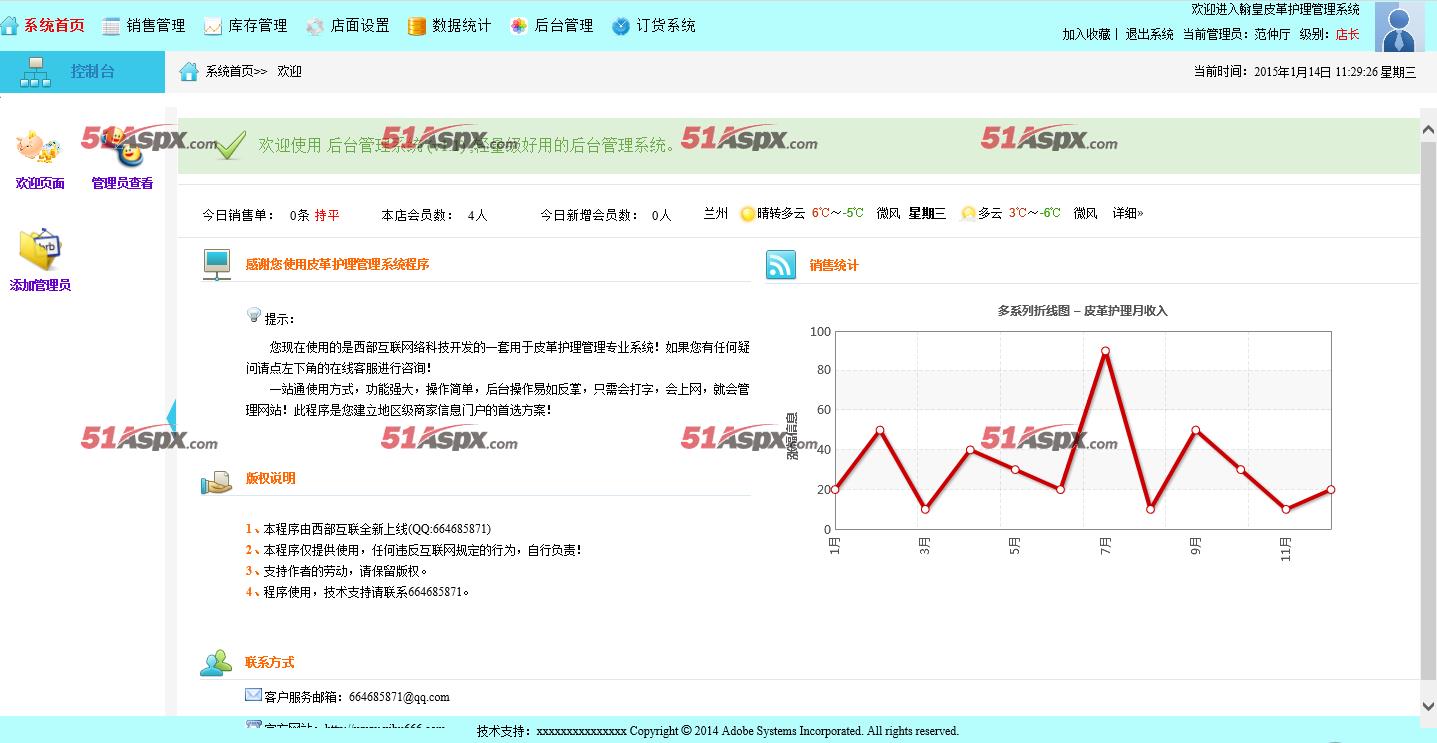Click the green checkmark welcome icon

click(230, 146)
